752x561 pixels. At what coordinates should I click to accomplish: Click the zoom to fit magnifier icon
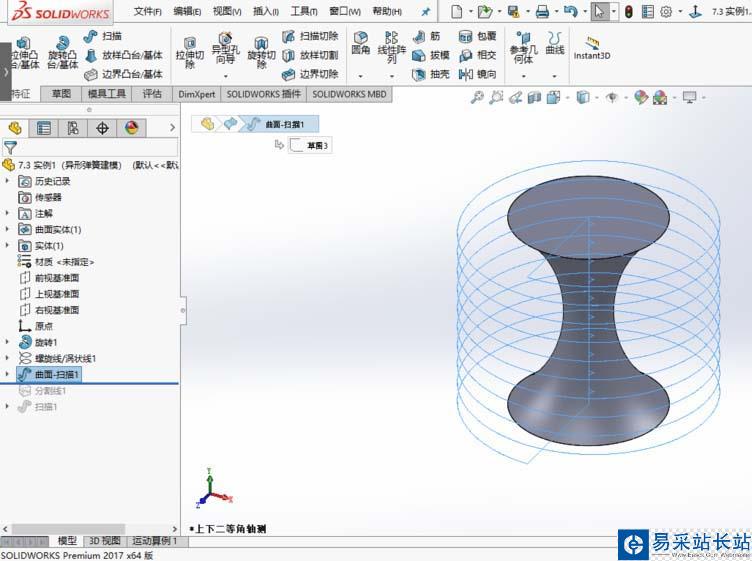click(x=477, y=98)
